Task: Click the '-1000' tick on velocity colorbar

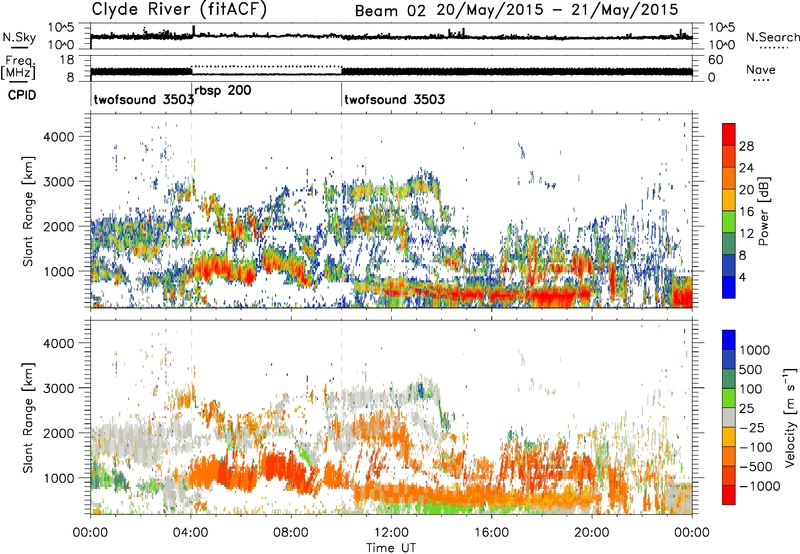Action: tap(760, 486)
